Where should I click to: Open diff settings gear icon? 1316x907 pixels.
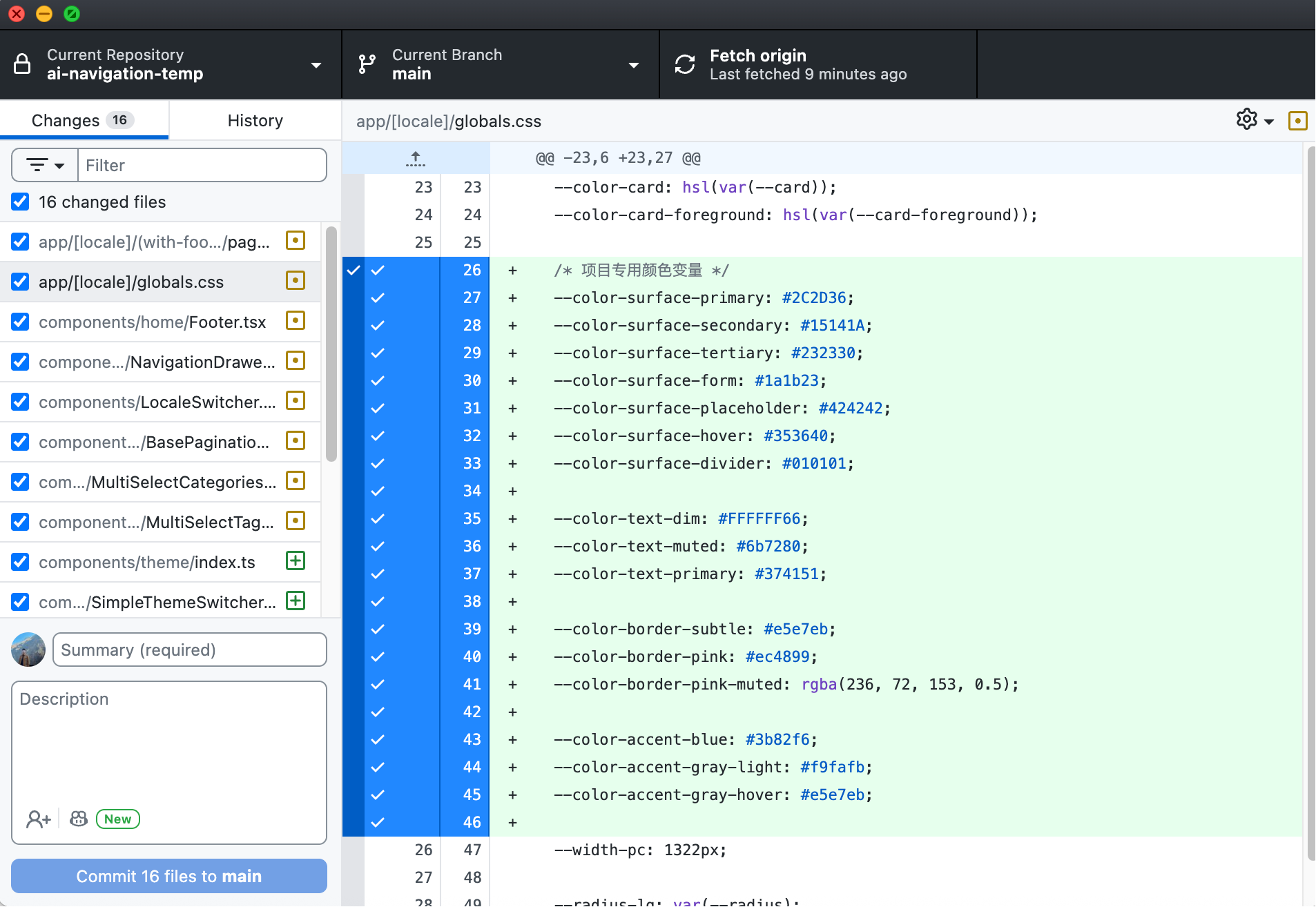[x=1247, y=119]
